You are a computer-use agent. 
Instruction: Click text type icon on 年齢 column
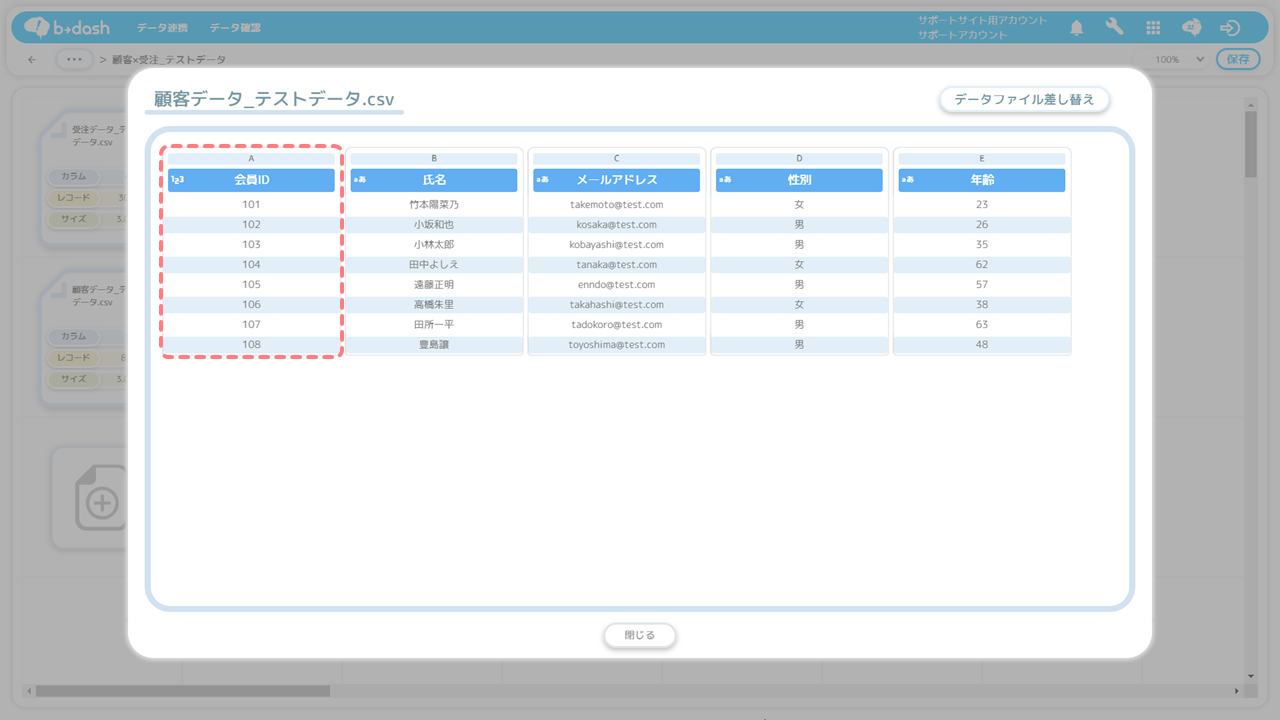907,180
